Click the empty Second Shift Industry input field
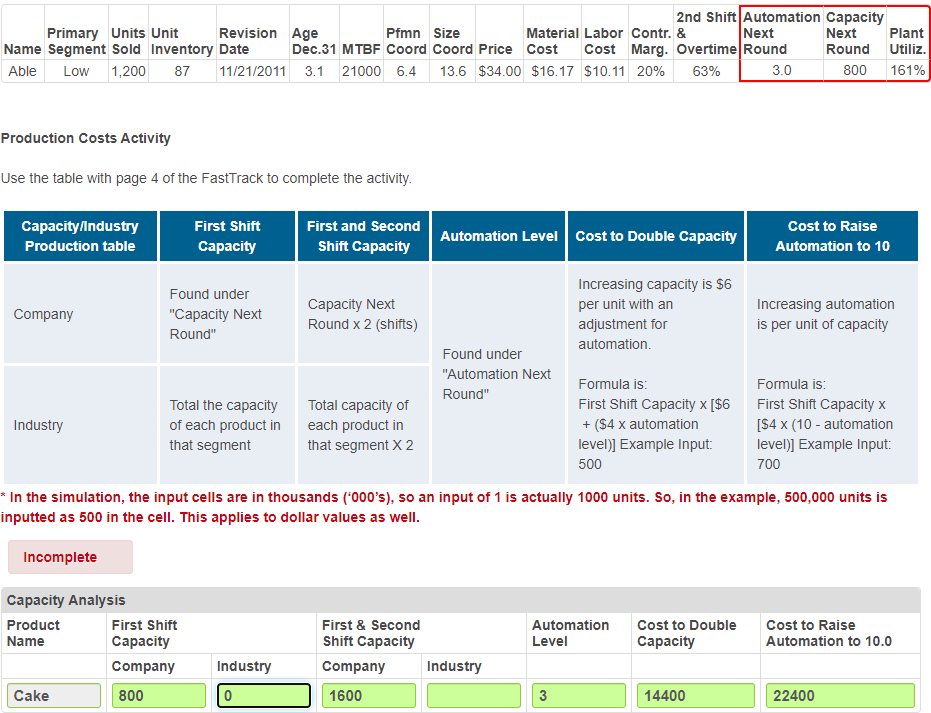 coord(474,695)
